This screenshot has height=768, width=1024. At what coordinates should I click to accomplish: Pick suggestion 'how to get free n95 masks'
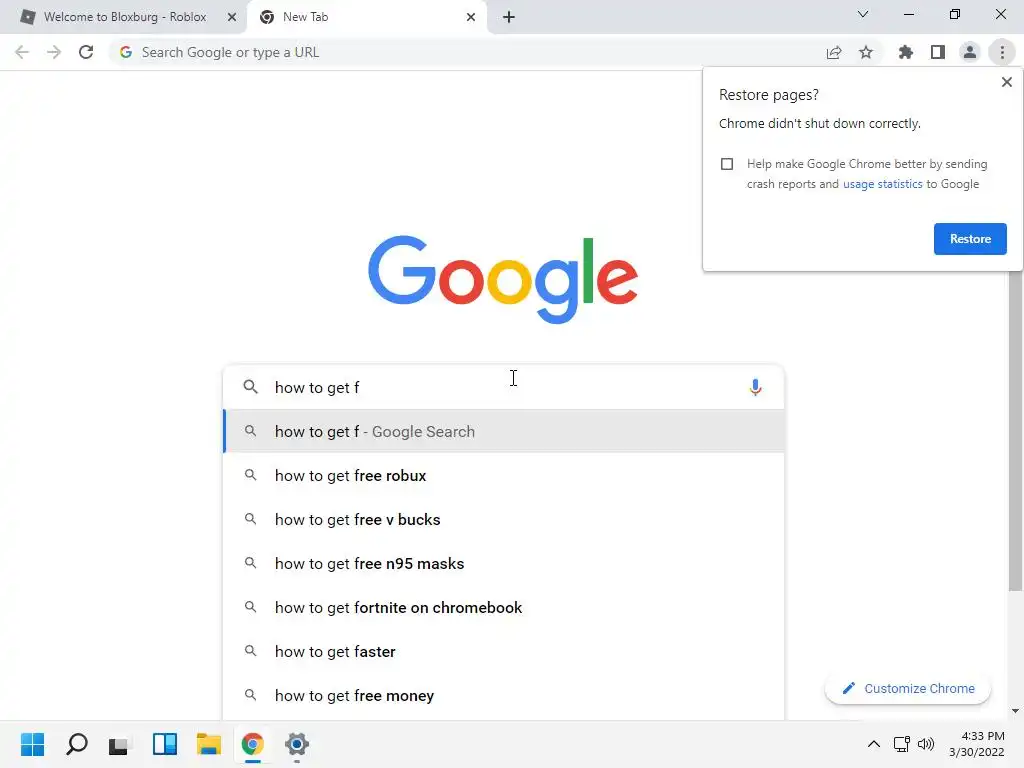(x=504, y=564)
